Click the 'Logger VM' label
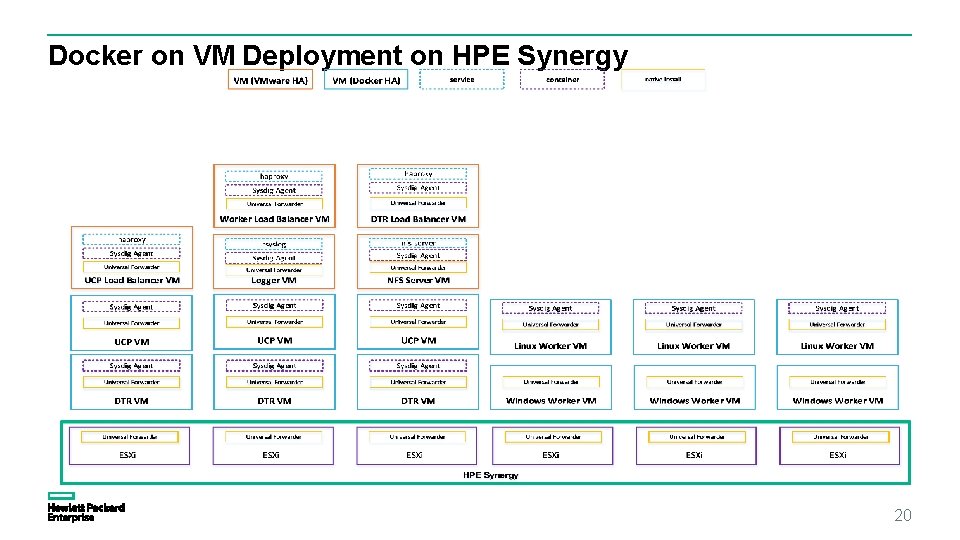This screenshot has height=540, width=960. point(274,280)
